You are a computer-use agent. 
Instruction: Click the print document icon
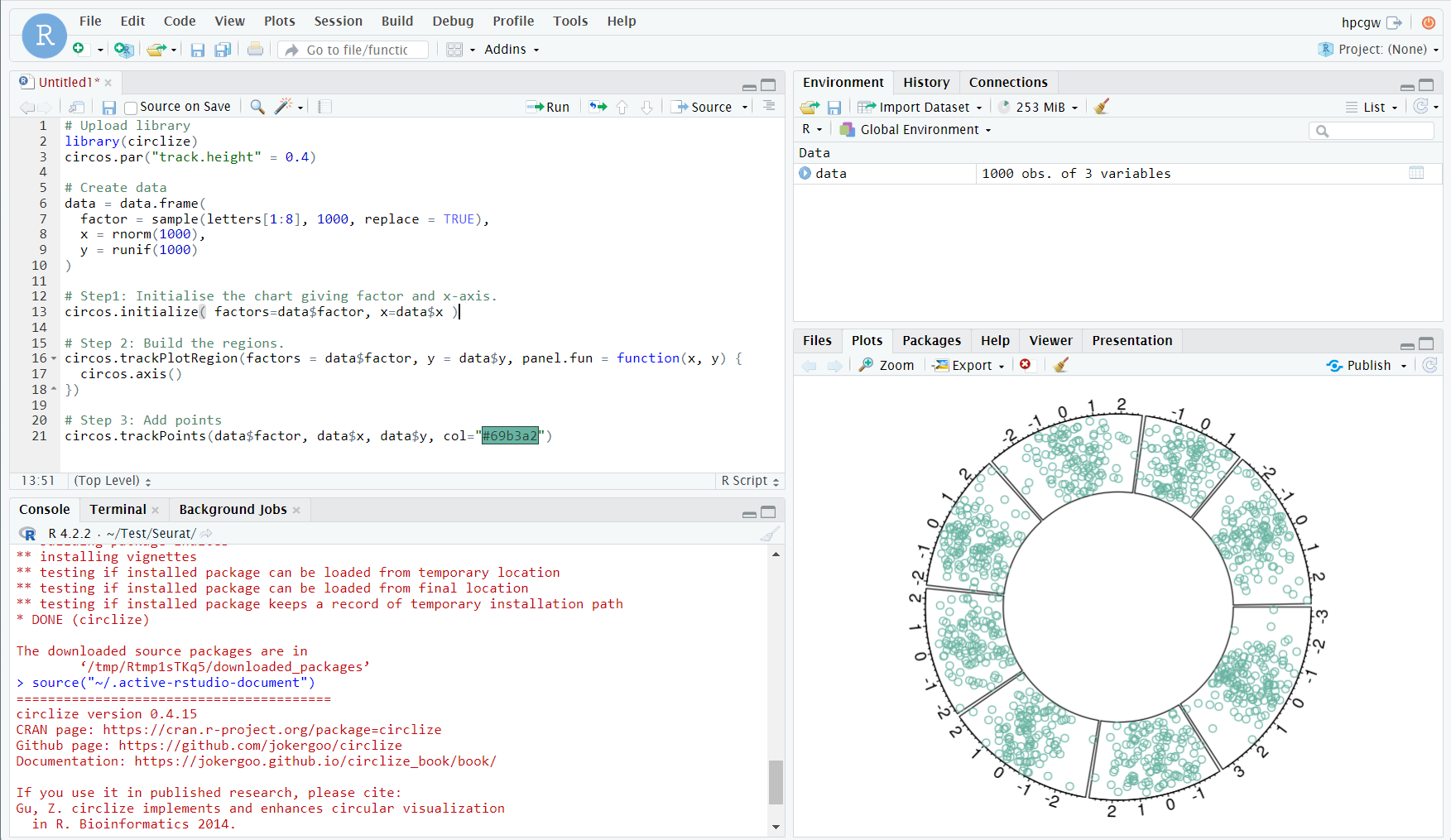coord(255,50)
